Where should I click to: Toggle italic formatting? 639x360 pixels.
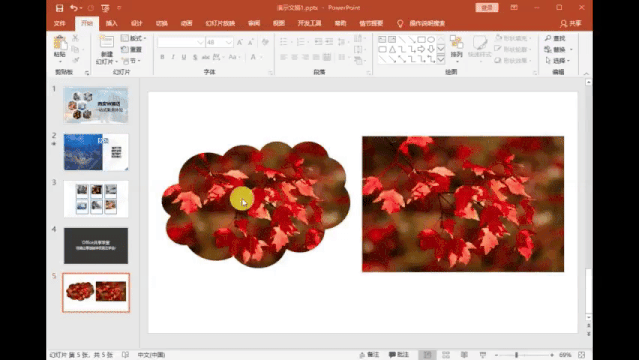pos(173,57)
